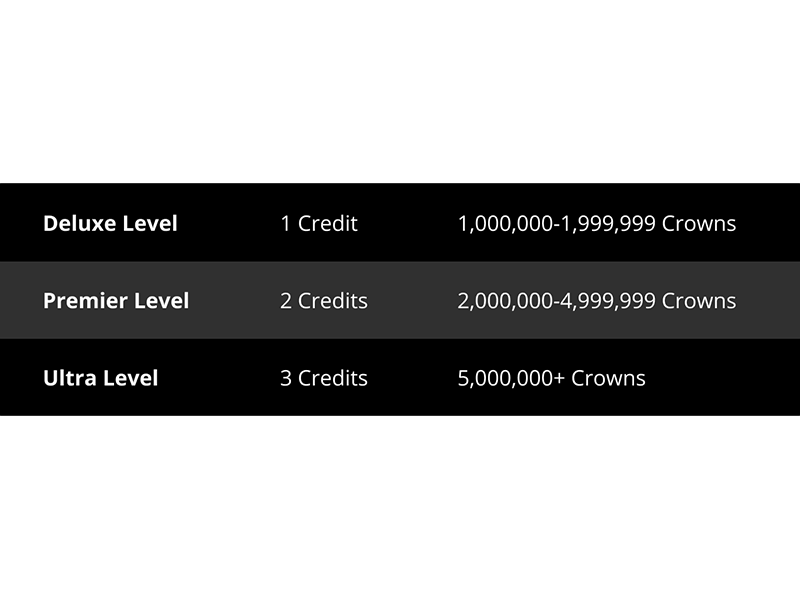Click the 2 Credits text
Image resolution: width=800 pixels, height=599 pixels.
324,301
